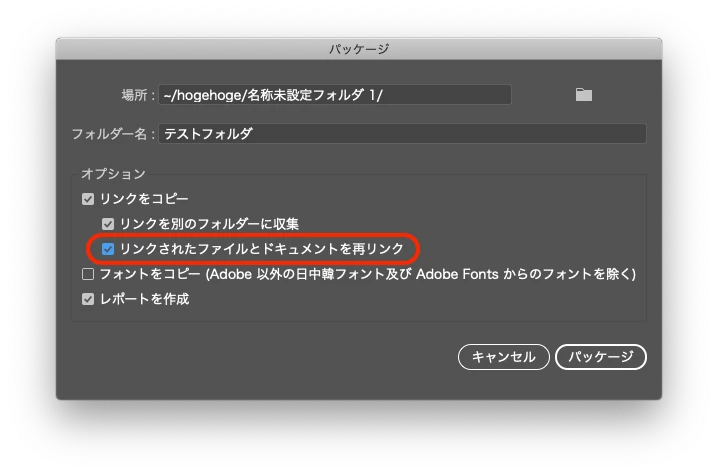This screenshot has width=718, height=474.
Task: Enable the フォントをコピー checkbox
Action: [88, 274]
